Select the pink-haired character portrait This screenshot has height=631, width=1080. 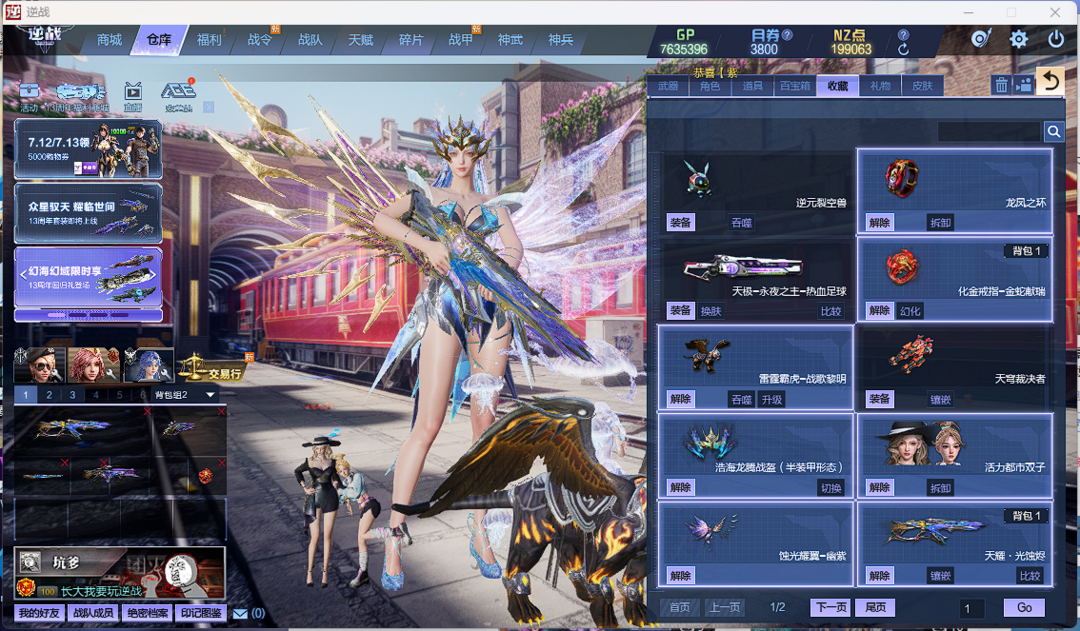(94, 365)
